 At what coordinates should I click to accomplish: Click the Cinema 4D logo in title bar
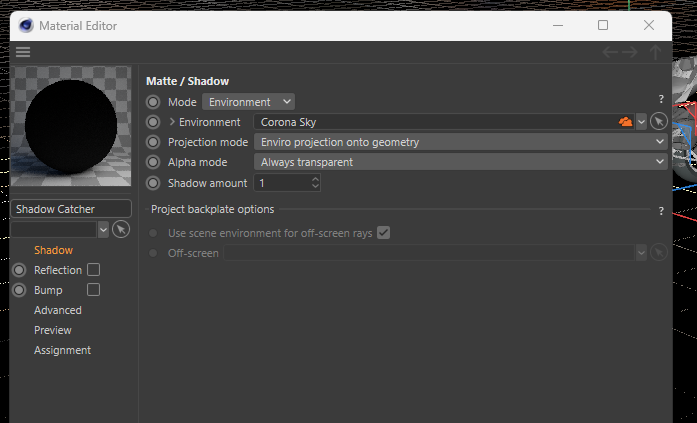(x=26, y=25)
